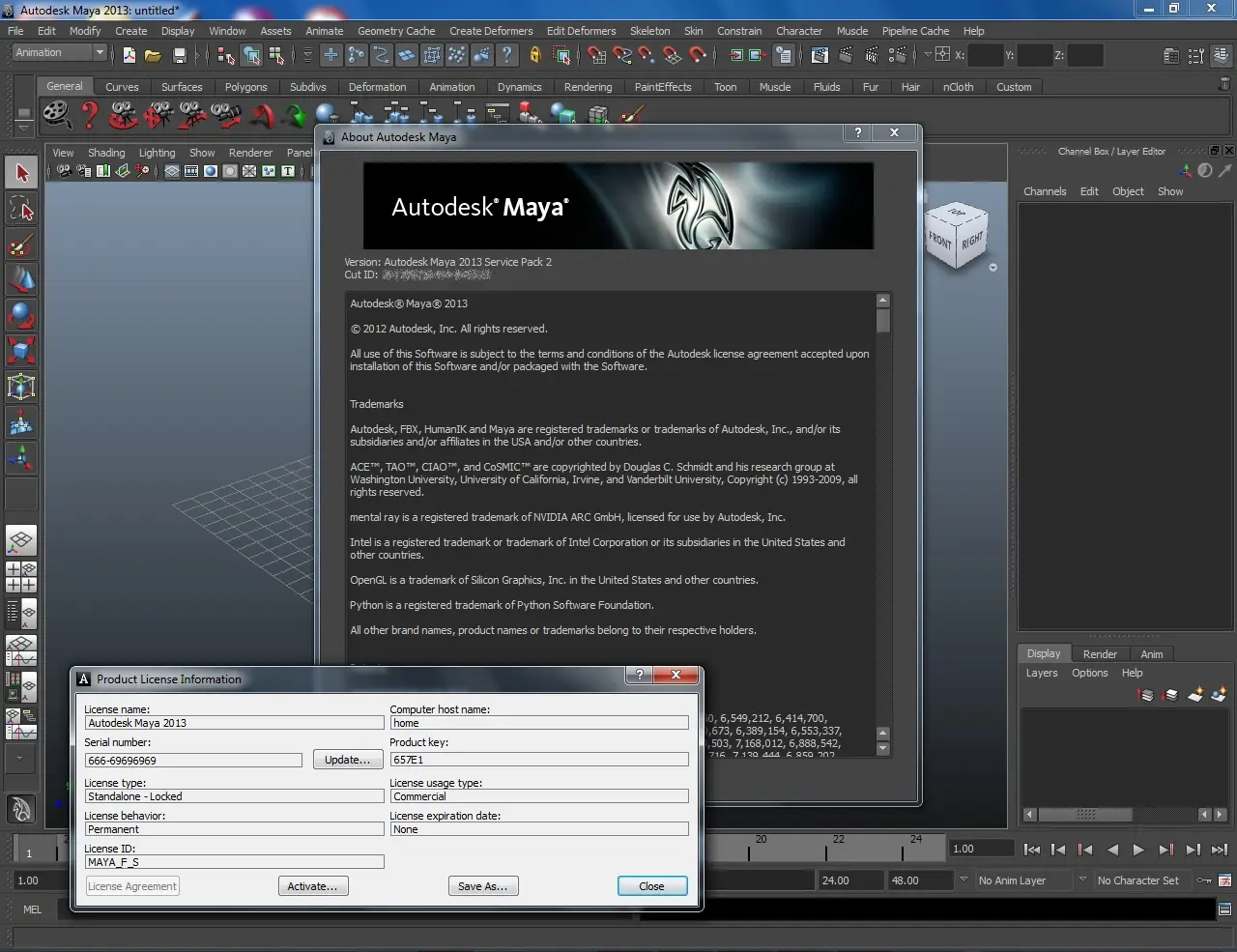
Task: Open a scene with folder icon
Action: pyautogui.click(x=153, y=55)
